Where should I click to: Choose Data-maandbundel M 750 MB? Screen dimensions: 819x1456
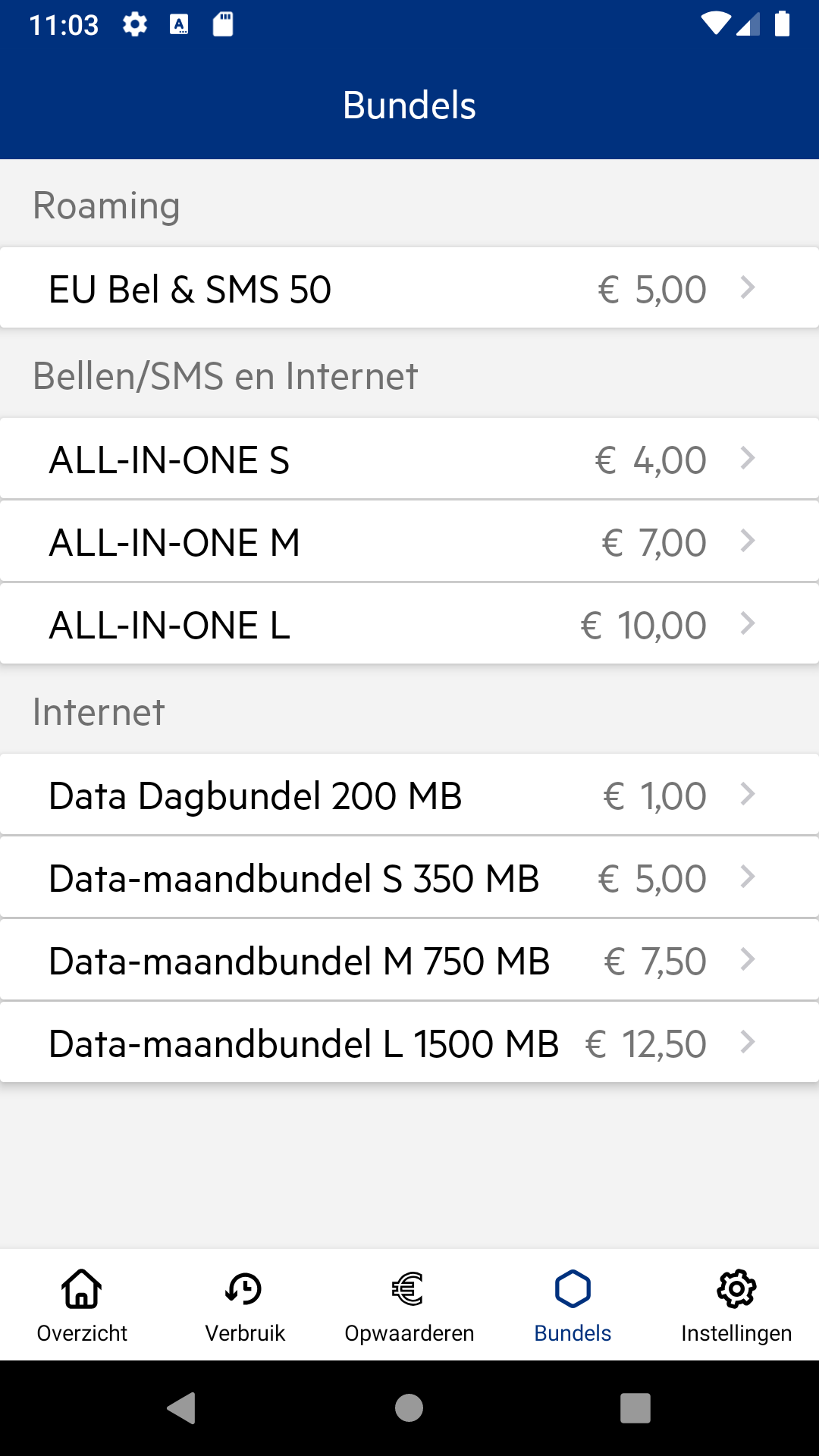click(409, 960)
